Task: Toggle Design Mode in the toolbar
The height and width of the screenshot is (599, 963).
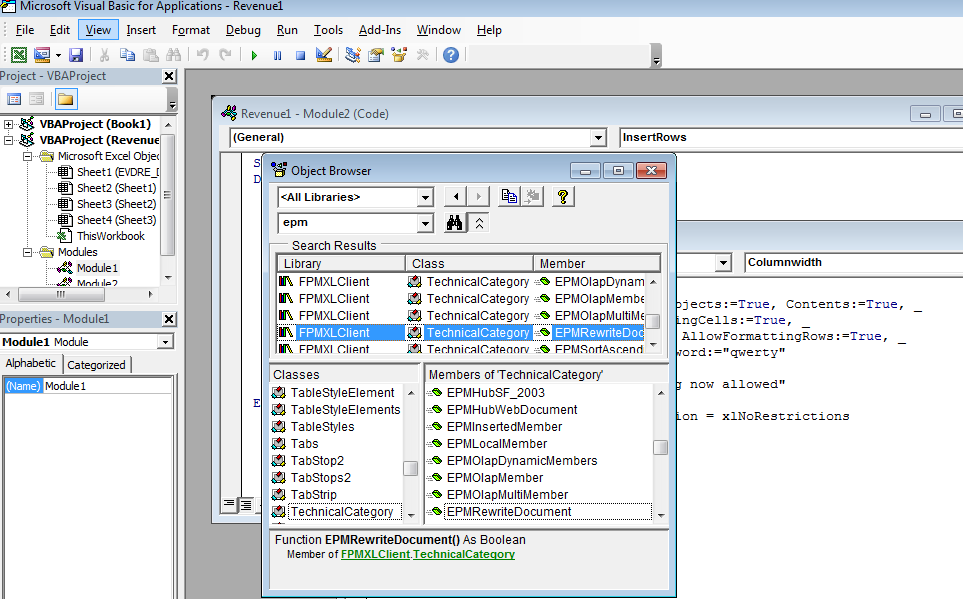Action: pyautogui.click(x=323, y=55)
